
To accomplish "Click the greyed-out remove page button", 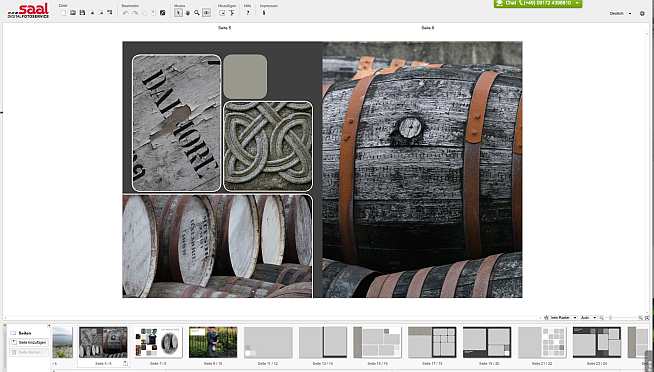I will (x=29, y=352).
